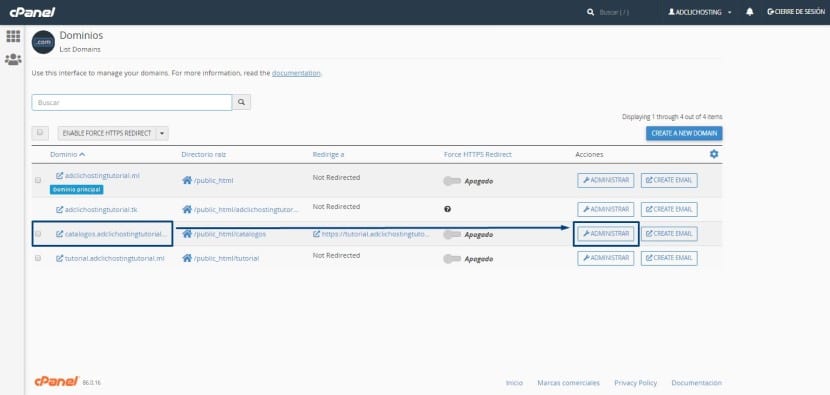Image resolution: width=830 pixels, height=395 pixels.
Task: Click Documentación footer link
Action: [697, 382]
